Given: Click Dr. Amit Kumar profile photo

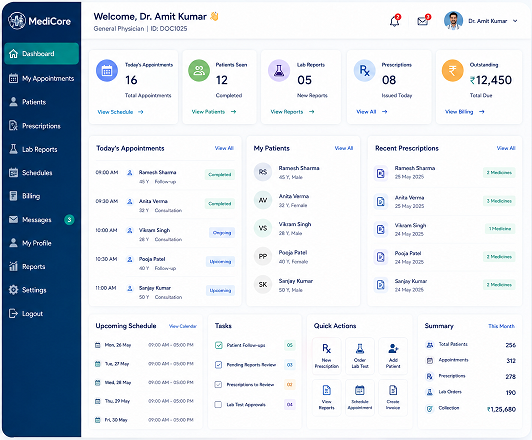Looking at the screenshot, I should (x=453, y=21).
